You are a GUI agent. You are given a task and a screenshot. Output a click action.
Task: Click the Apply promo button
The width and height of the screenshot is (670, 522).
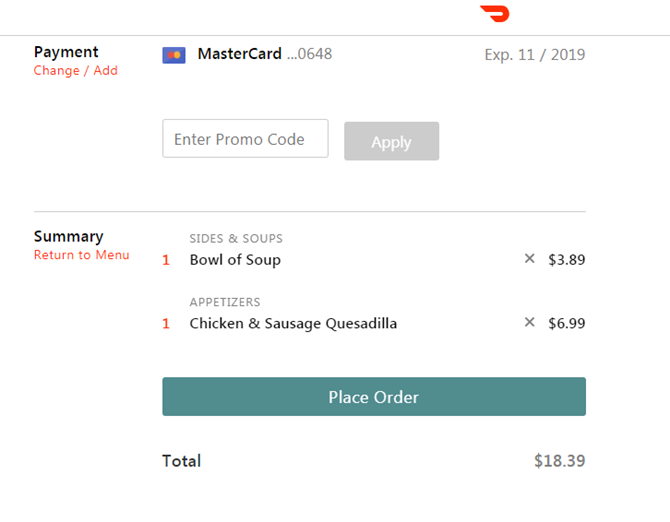tap(391, 141)
